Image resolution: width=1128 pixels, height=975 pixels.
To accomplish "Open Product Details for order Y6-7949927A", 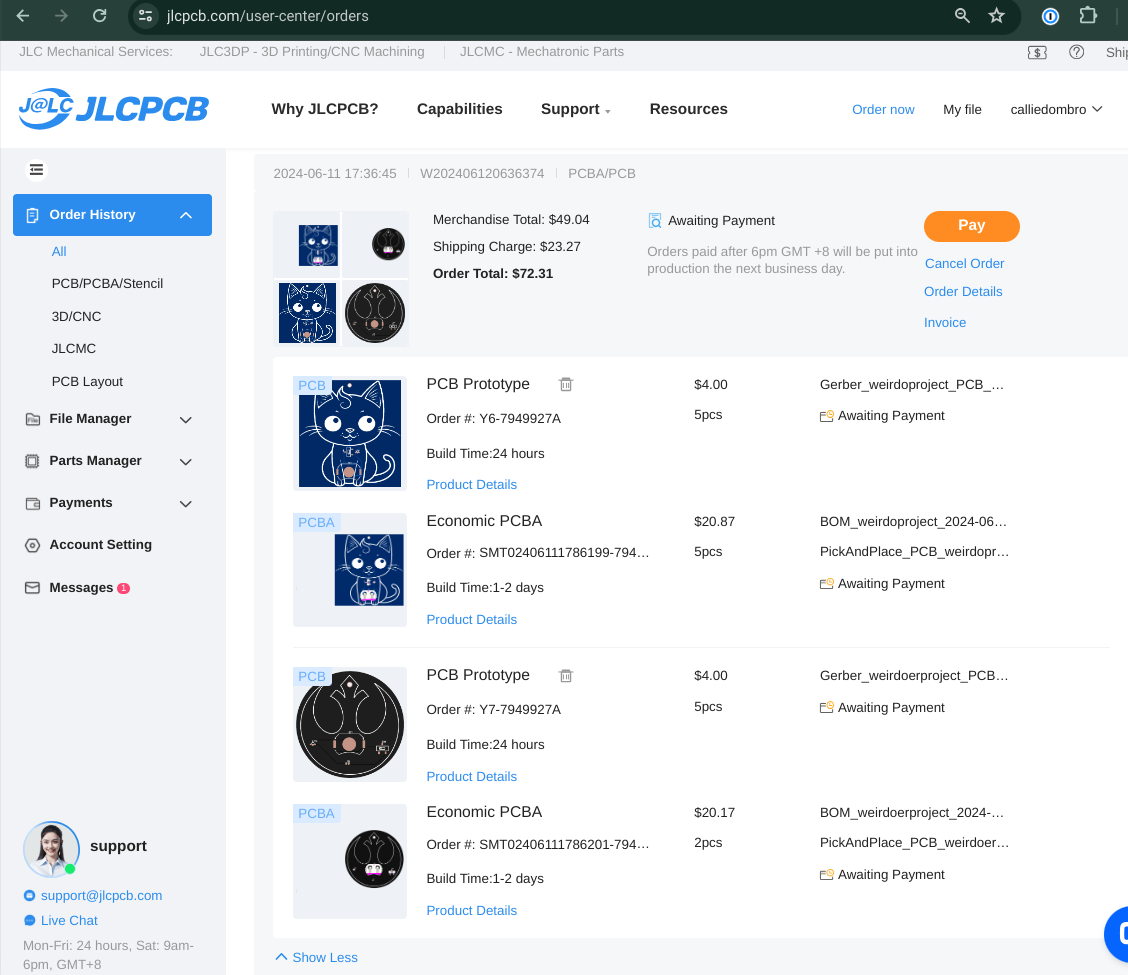I will point(471,485).
